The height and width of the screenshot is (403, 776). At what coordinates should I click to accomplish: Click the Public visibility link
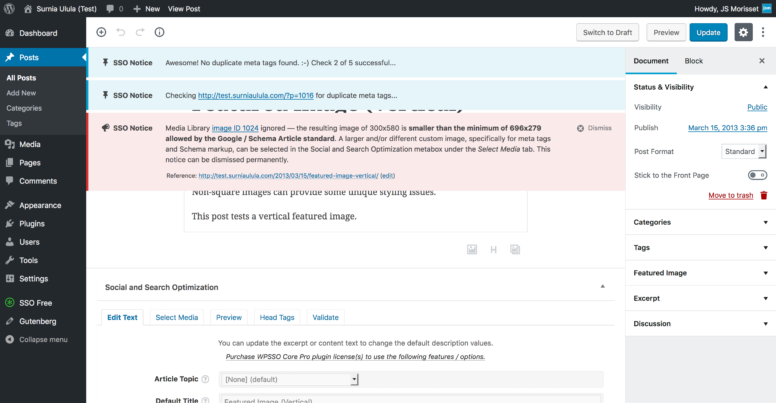point(757,107)
